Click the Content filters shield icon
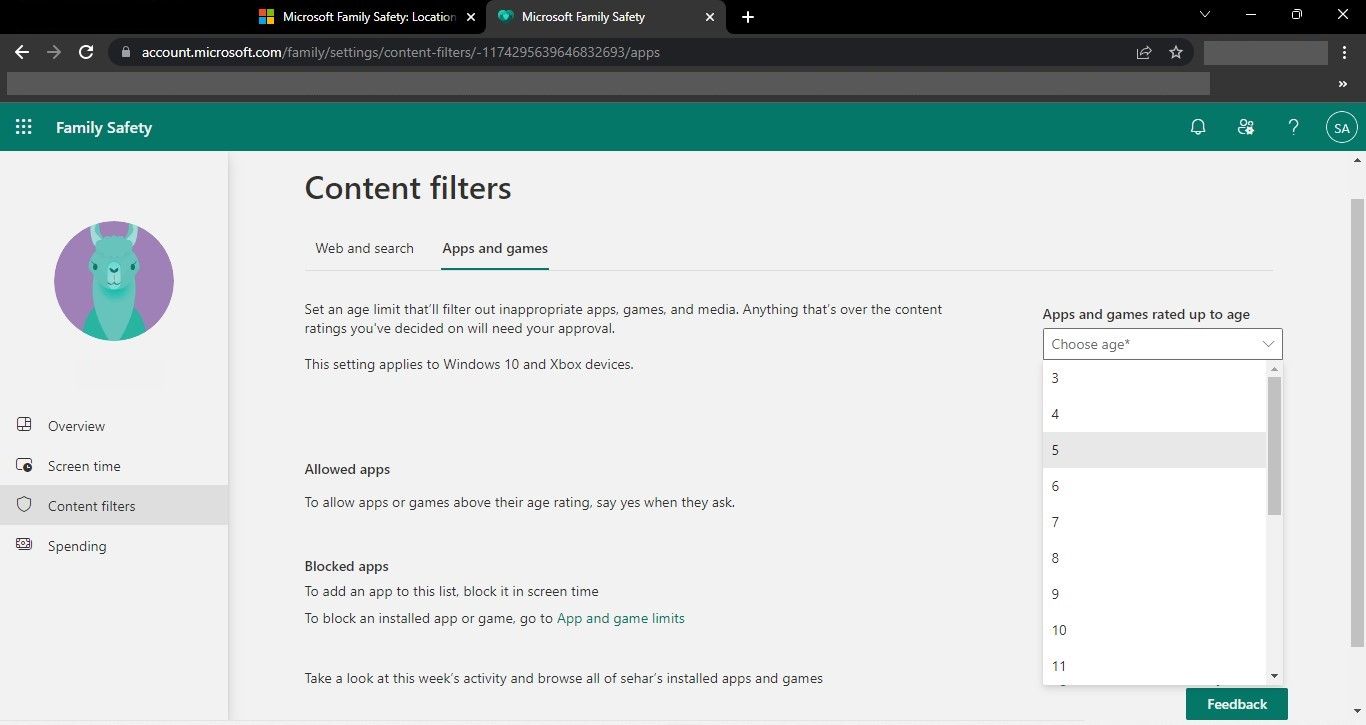This screenshot has height=725, width=1366. [x=25, y=505]
